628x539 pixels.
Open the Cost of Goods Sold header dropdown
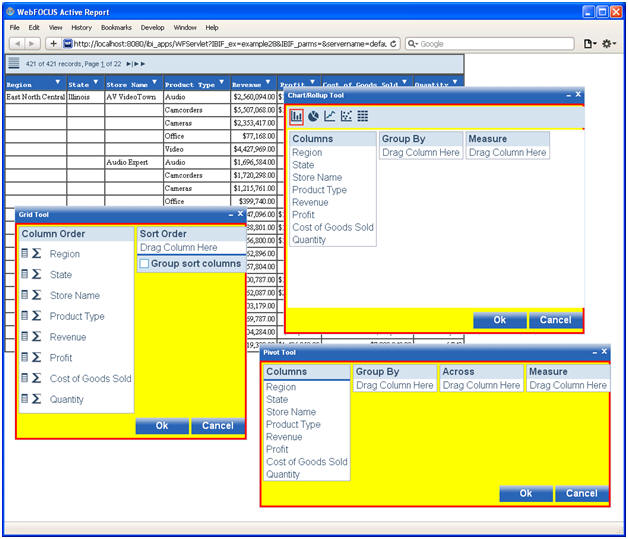(x=405, y=82)
